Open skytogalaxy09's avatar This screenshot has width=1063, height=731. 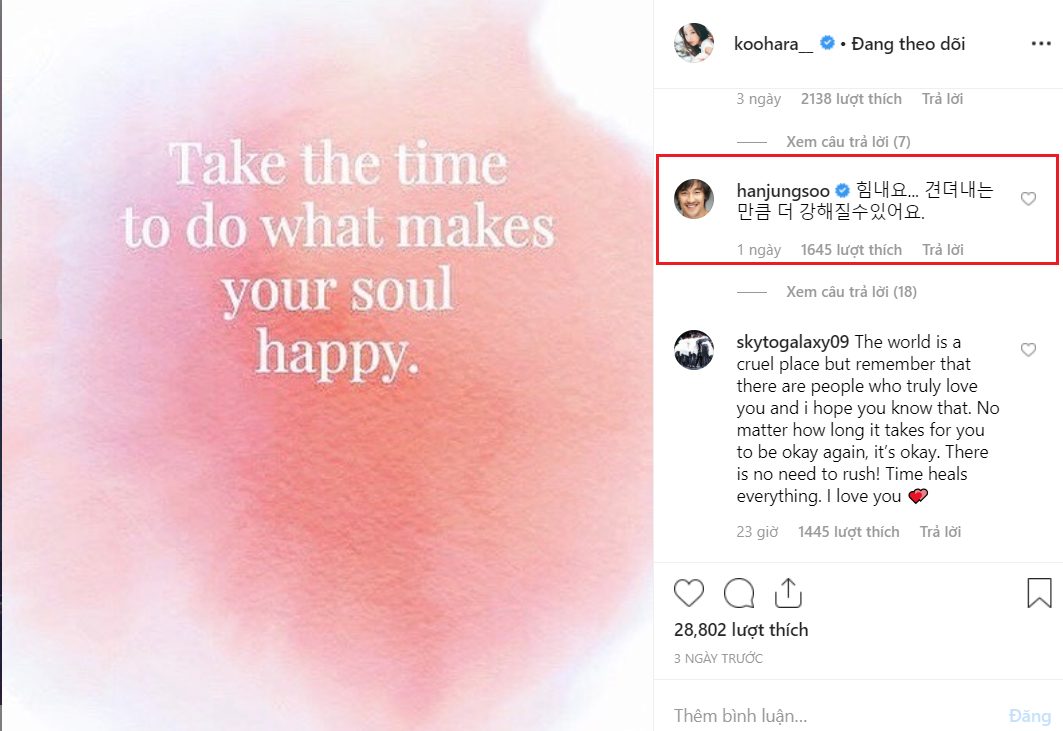tap(694, 350)
